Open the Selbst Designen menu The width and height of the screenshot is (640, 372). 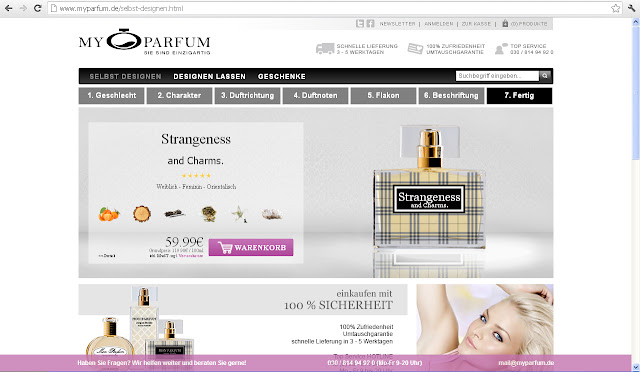[x=125, y=76]
